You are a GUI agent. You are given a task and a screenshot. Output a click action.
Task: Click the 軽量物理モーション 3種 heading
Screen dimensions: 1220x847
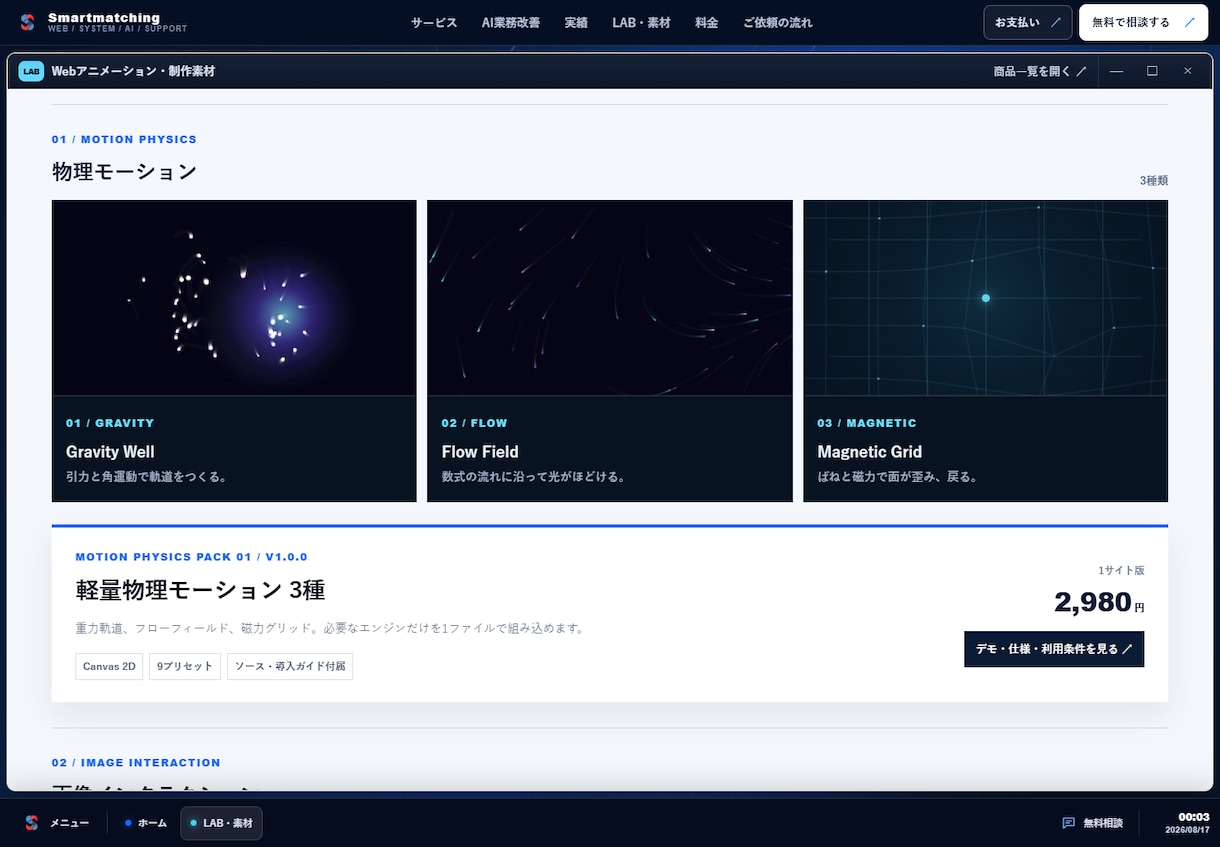[x=200, y=590]
